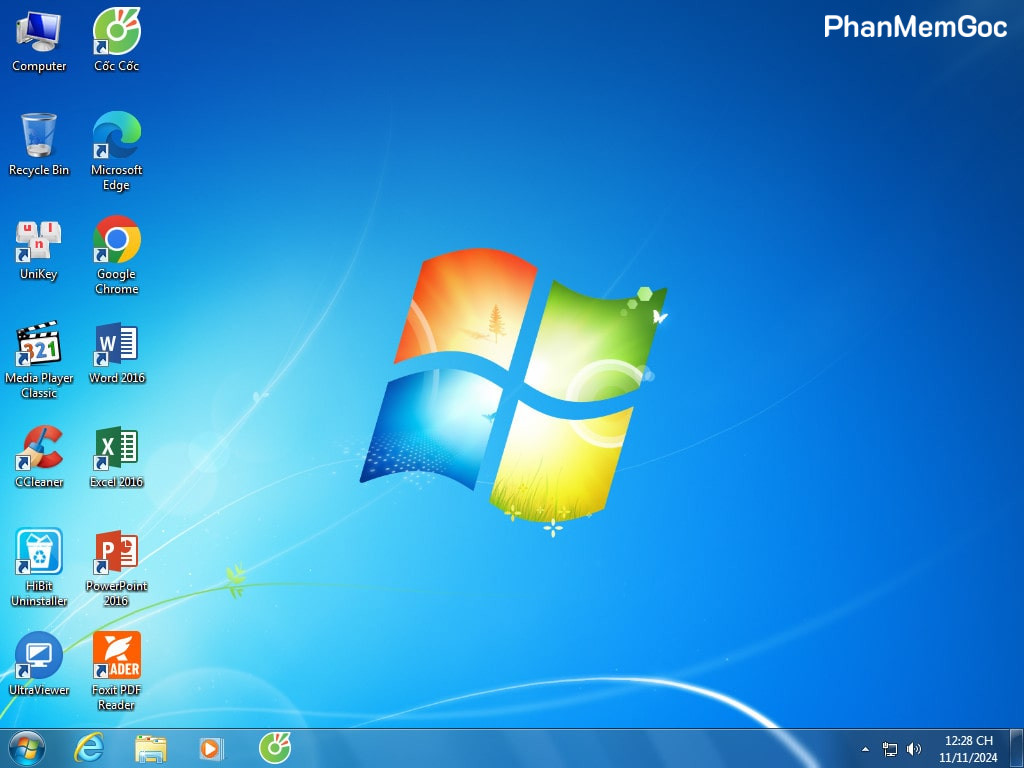Click the Recycle Bin icon
This screenshot has width=1024, height=768.
(x=39, y=136)
